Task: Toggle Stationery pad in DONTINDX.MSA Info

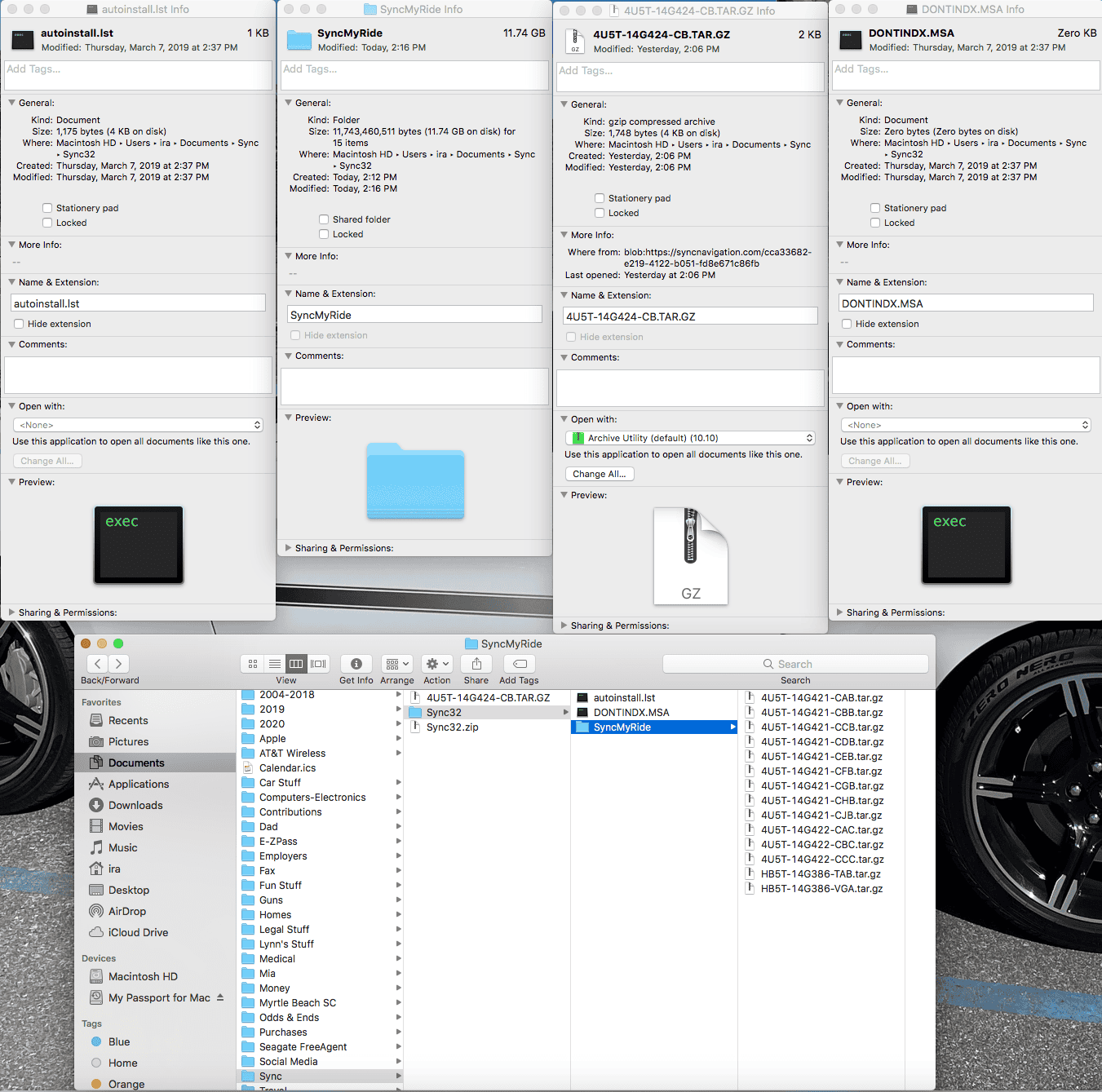Action: [875, 208]
